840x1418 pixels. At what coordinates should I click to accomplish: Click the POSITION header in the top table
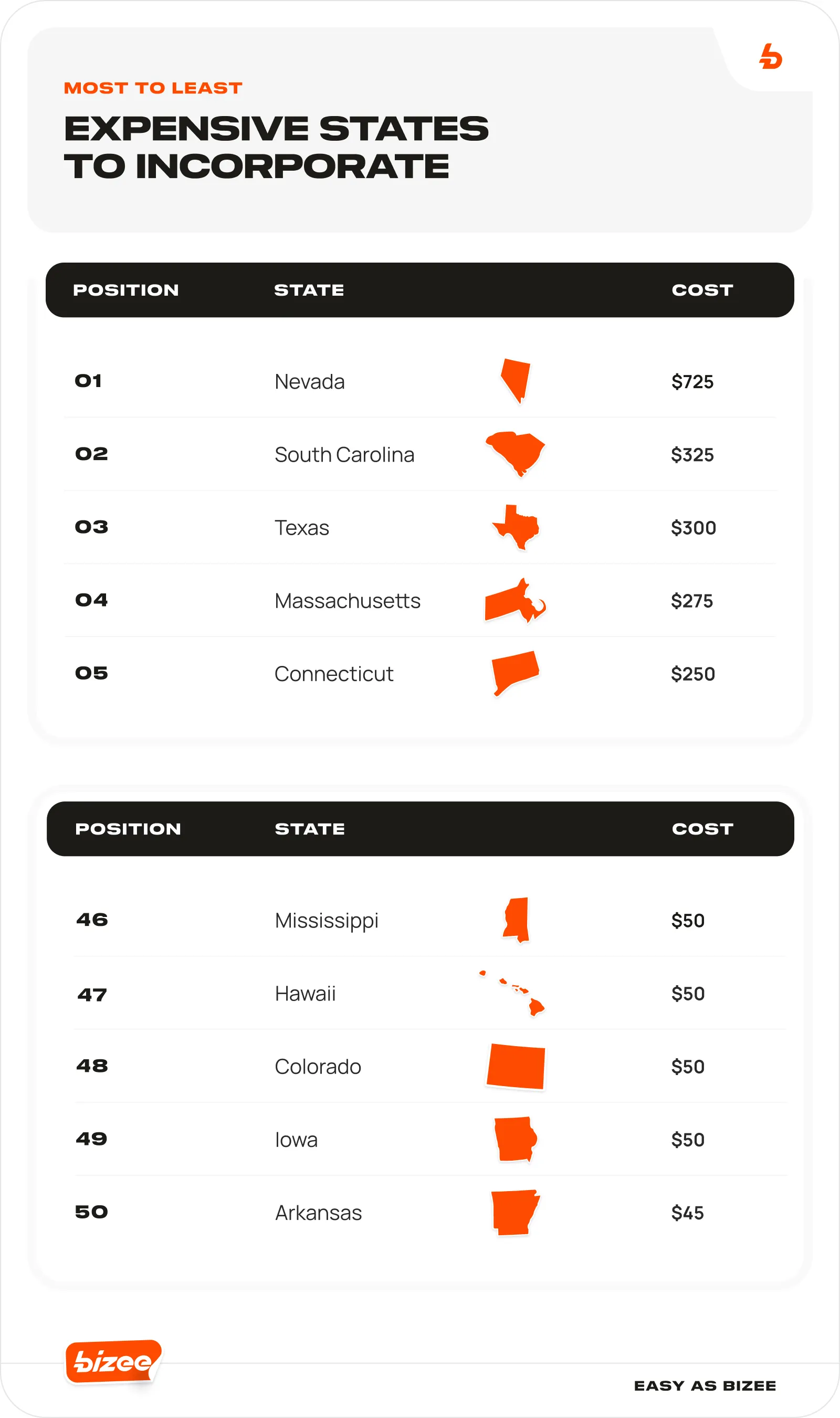click(x=125, y=290)
